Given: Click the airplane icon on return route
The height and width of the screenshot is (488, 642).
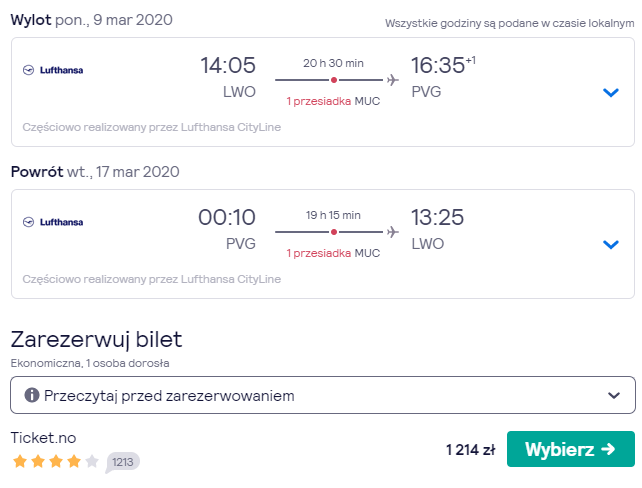Looking at the screenshot, I should click(x=393, y=232).
